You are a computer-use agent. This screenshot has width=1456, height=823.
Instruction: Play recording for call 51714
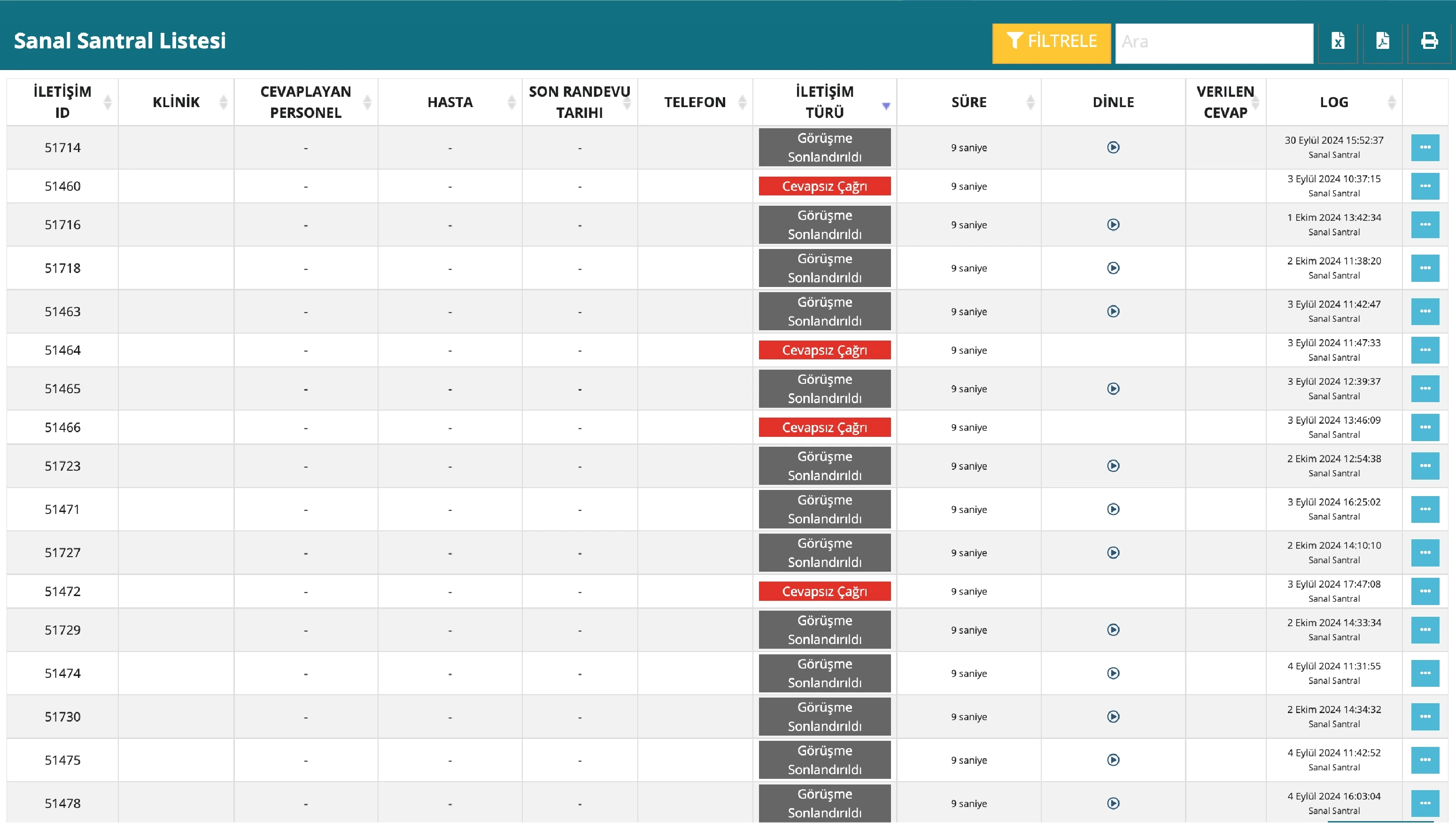(x=1113, y=148)
